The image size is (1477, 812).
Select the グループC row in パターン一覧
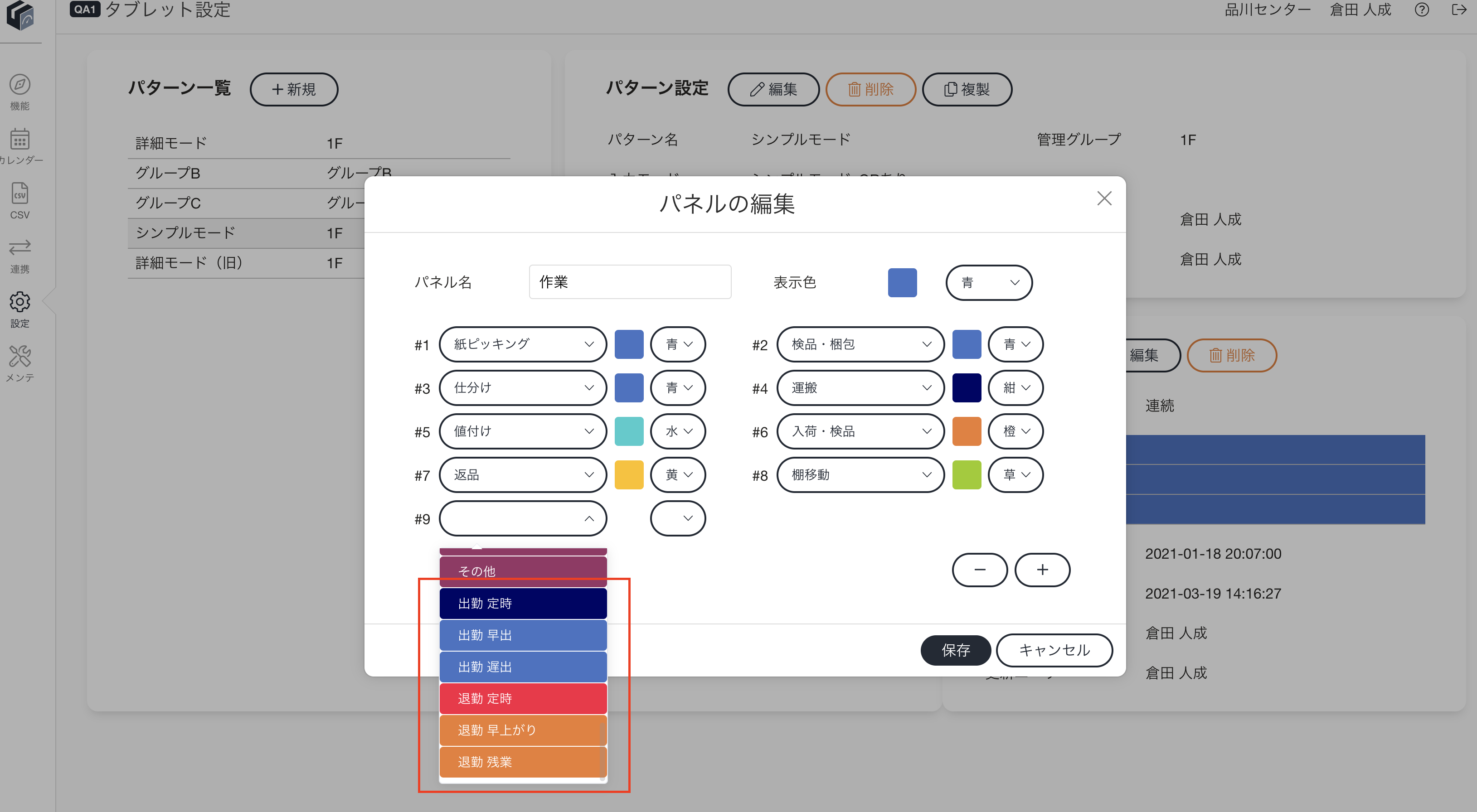318,203
